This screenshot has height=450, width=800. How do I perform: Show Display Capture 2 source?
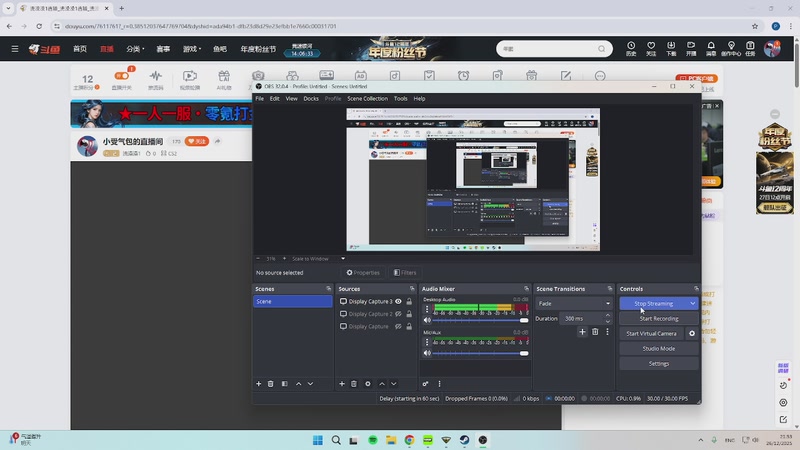click(398, 314)
